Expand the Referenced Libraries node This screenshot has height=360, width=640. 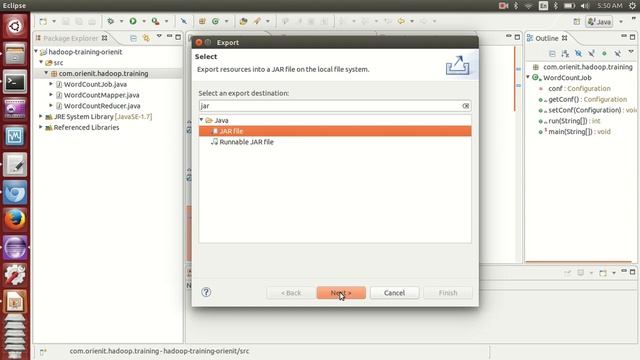41,127
